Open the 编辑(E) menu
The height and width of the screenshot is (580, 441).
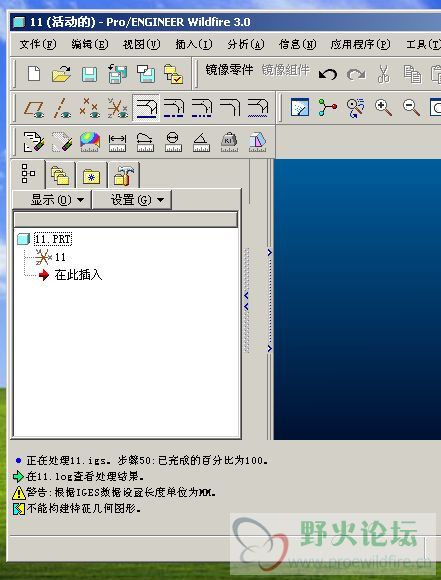coord(90,45)
